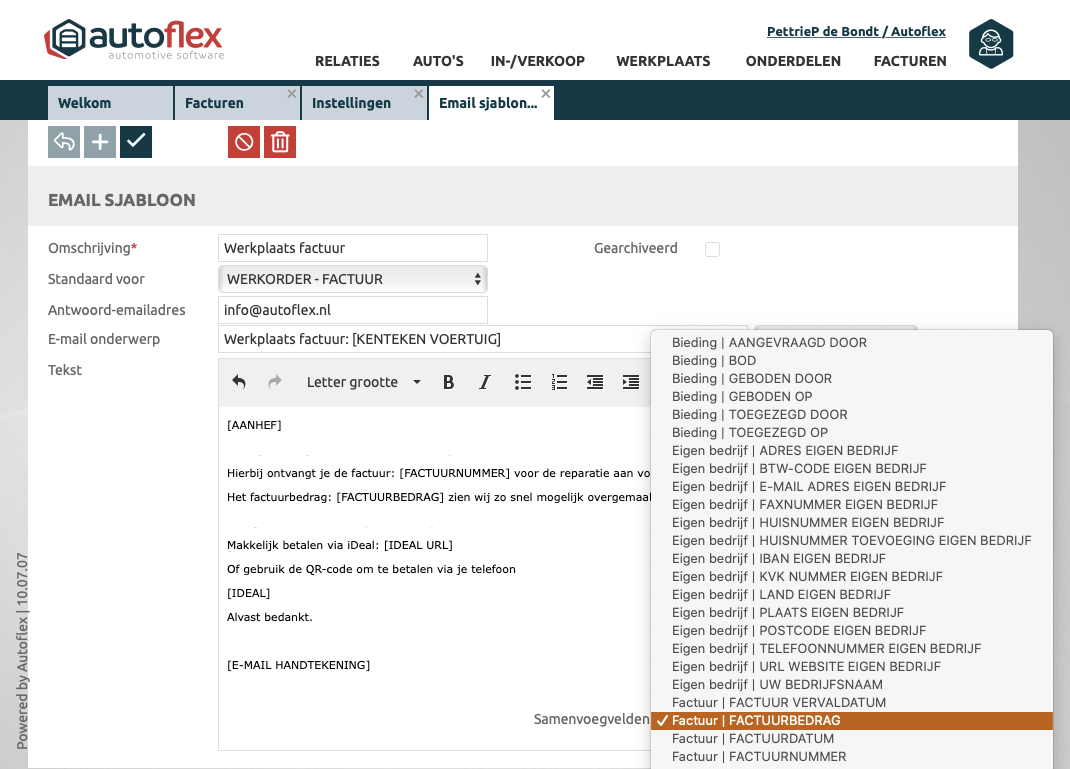The image size is (1070, 769).
Task: Save the template with the checkmark icon
Action: (x=136, y=142)
